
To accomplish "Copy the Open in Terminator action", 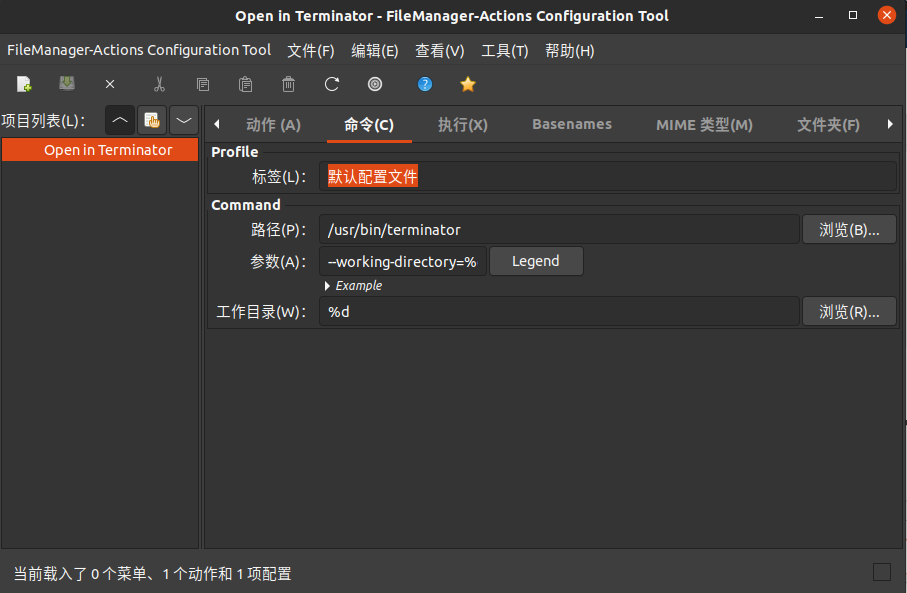I will [203, 84].
